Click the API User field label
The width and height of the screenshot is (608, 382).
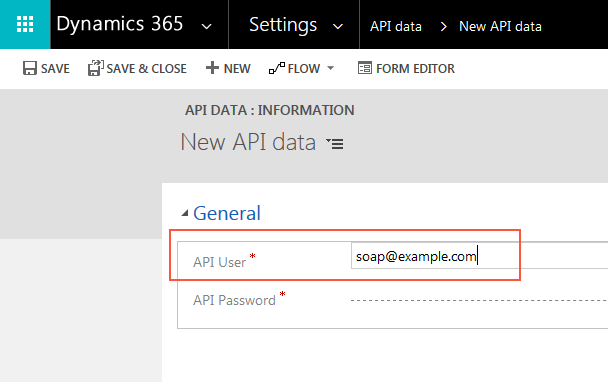219,262
